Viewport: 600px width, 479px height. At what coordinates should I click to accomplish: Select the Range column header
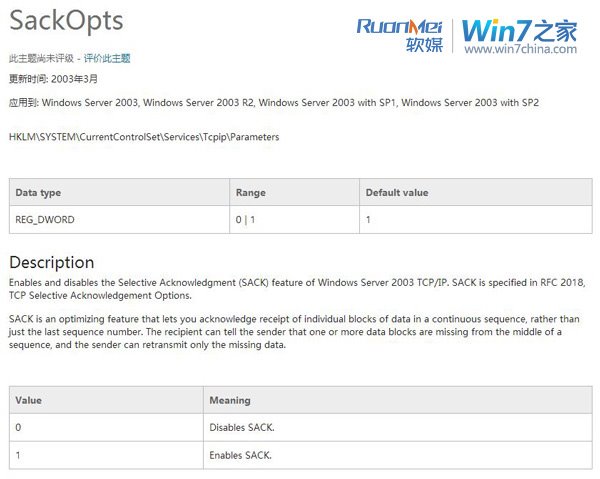coord(250,192)
